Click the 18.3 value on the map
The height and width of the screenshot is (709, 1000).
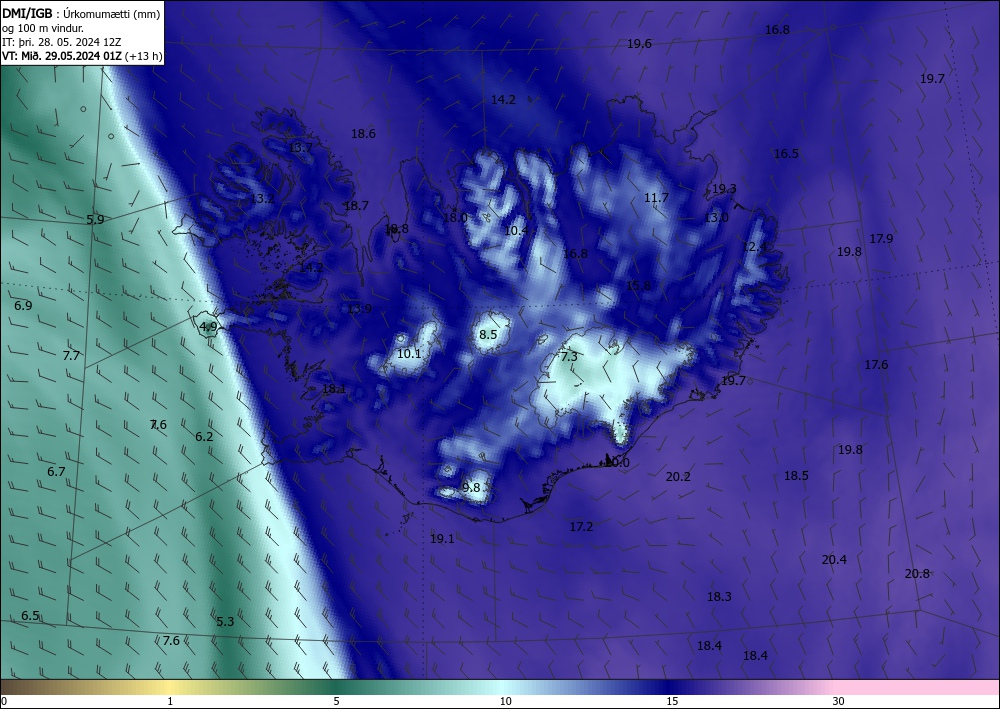point(719,597)
